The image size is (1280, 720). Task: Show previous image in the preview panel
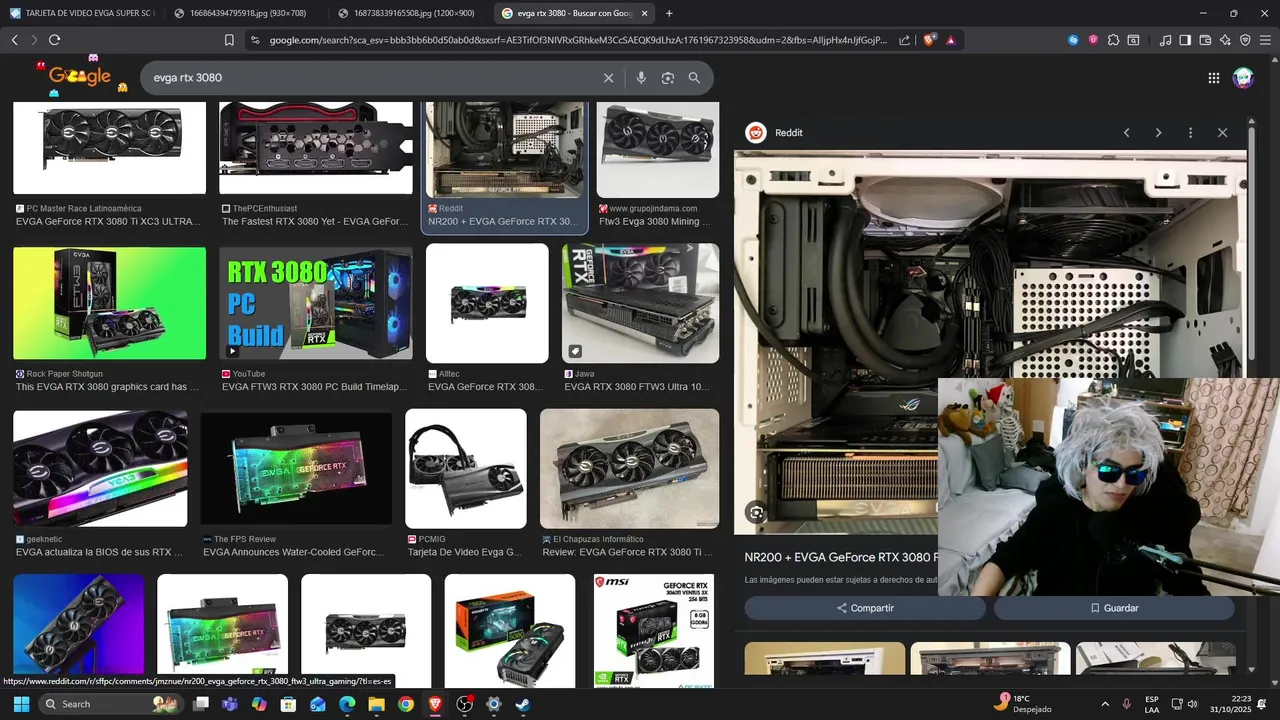[1126, 132]
